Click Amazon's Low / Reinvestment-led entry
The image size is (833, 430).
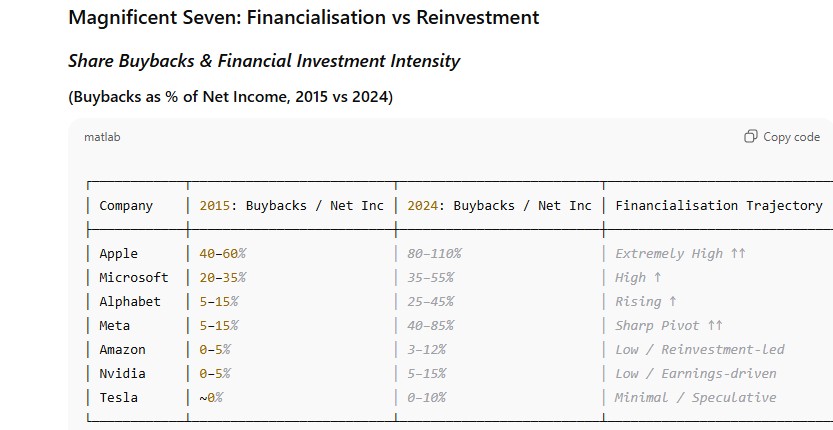tap(699, 350)
